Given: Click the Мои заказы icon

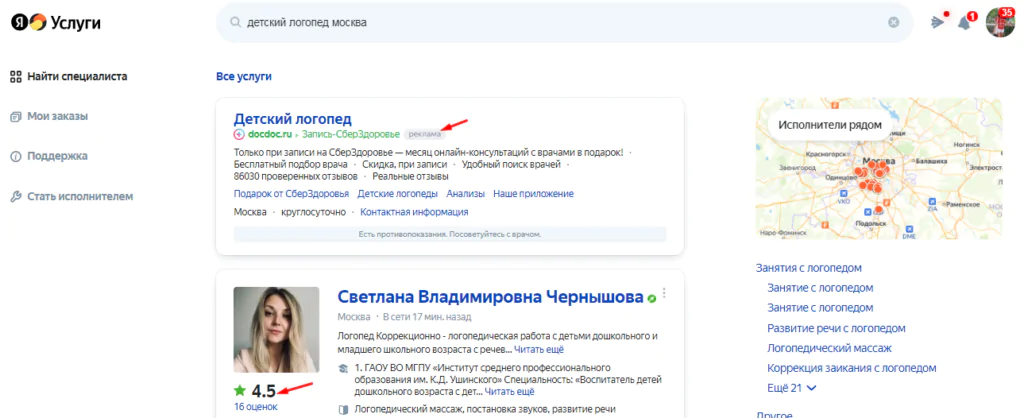Looking at the screenshot, I should click(16, 117).
